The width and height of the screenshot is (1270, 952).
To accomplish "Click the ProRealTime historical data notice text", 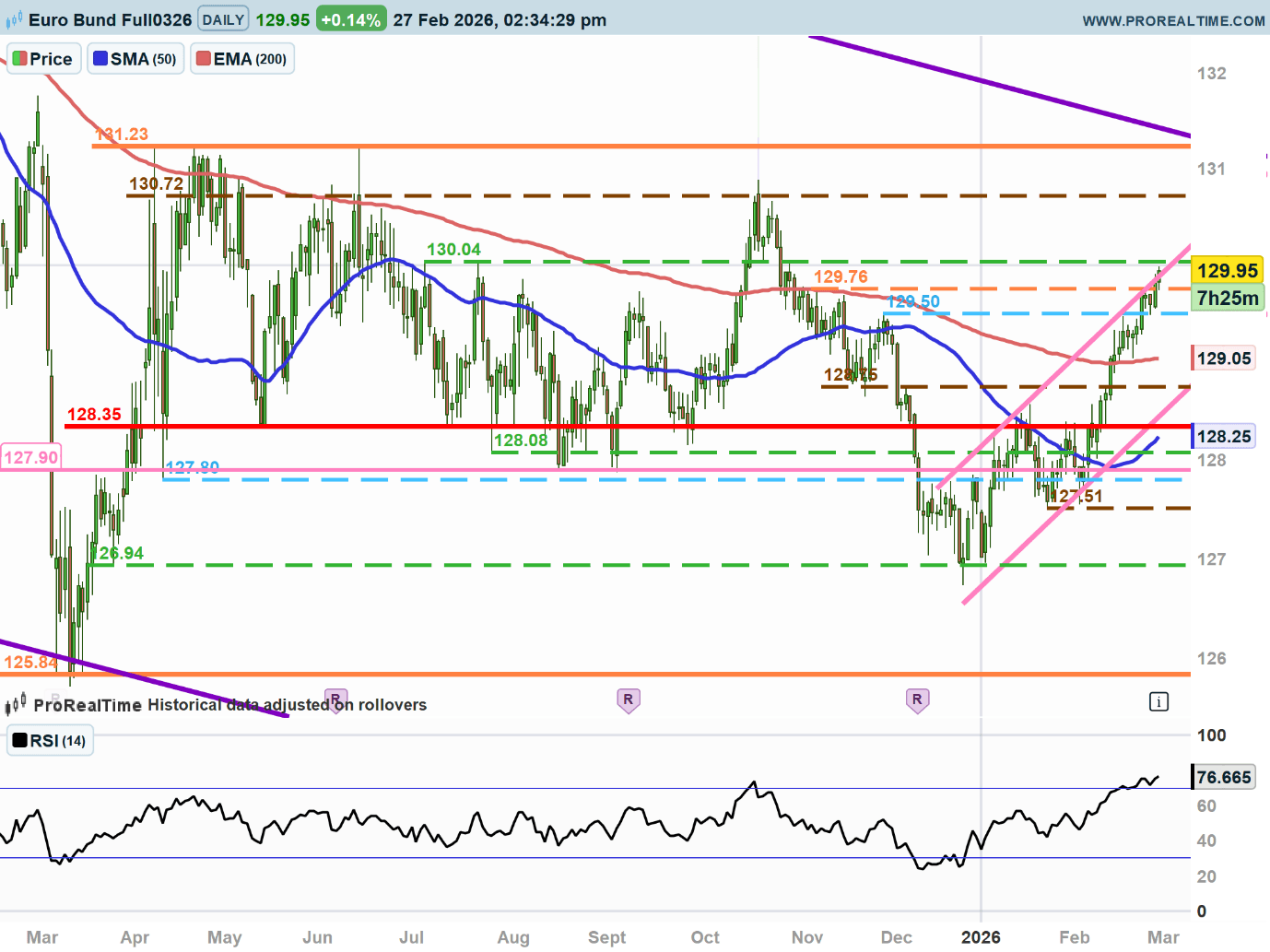I will tap(230, 705).
